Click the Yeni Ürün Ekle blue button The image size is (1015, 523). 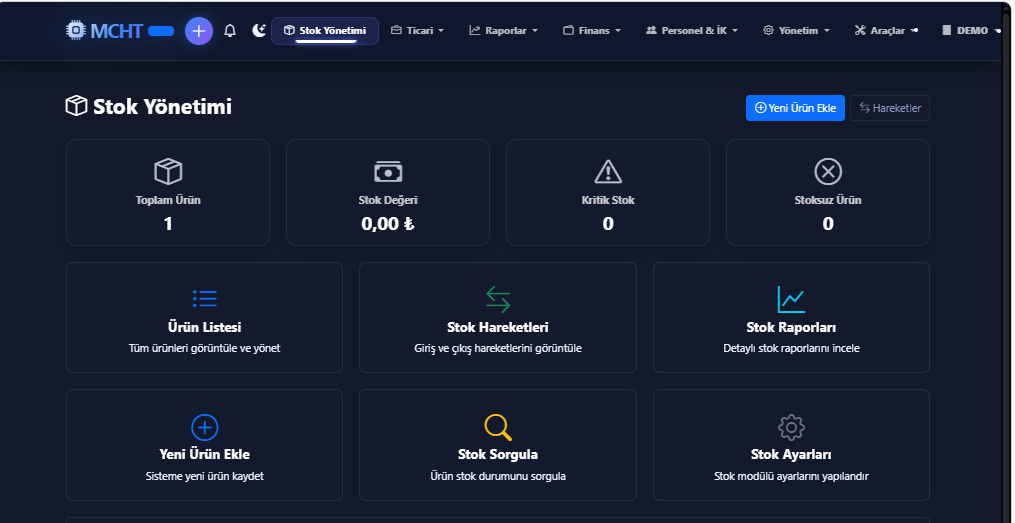[795, 108]
